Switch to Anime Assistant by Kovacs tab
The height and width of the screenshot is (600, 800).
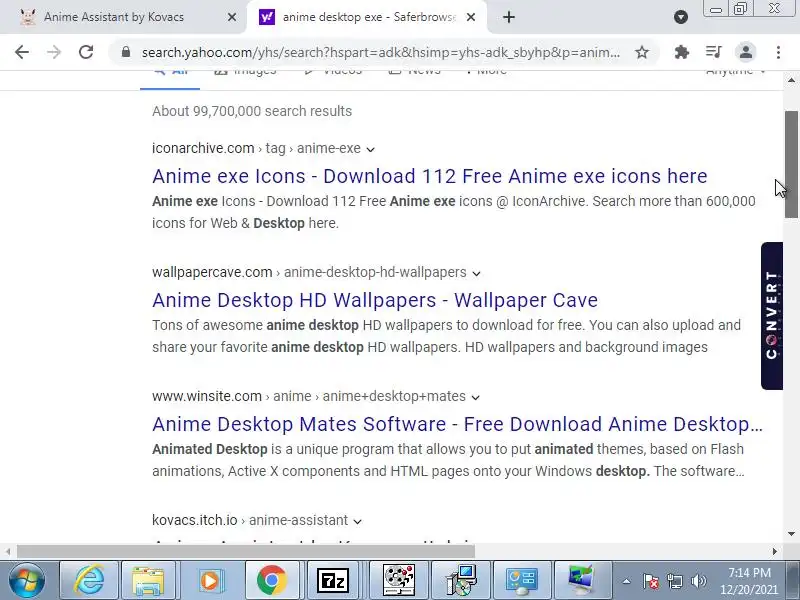point(114,17)
